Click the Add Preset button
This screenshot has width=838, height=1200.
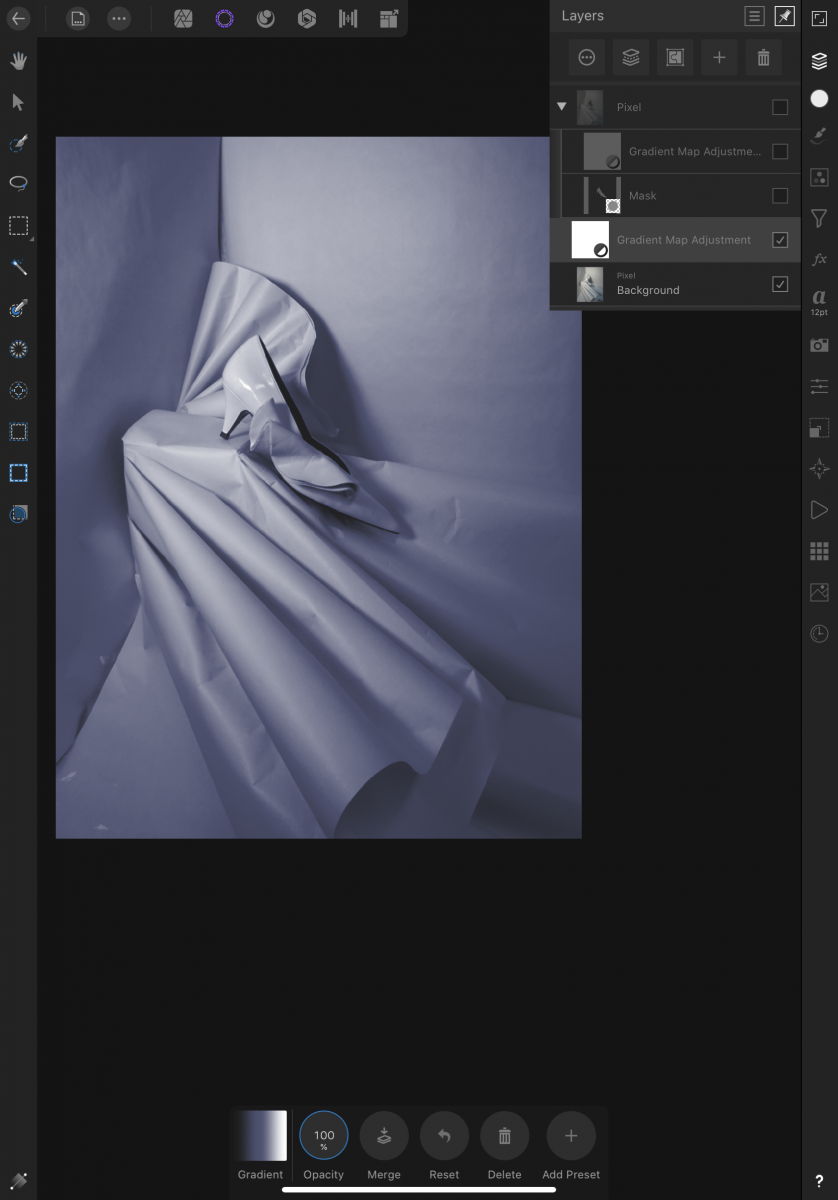coord(571,1136)
